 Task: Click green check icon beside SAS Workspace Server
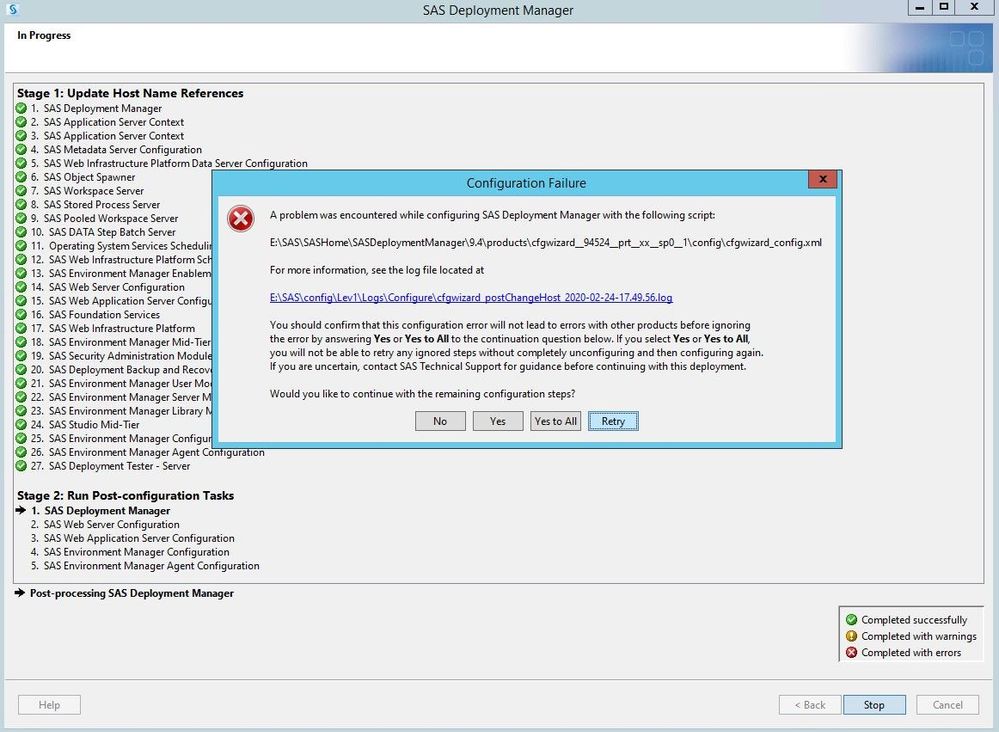point(21,191)
